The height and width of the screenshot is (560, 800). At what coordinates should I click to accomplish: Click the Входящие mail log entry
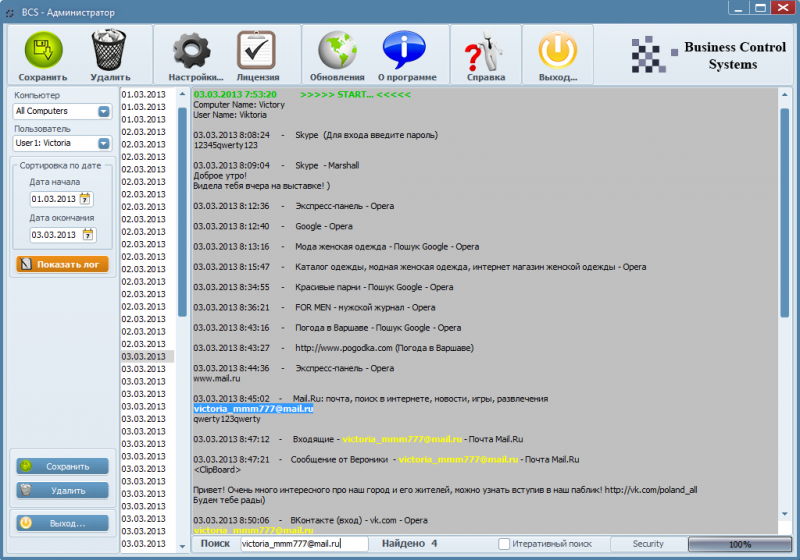click(x=358, y=439)
